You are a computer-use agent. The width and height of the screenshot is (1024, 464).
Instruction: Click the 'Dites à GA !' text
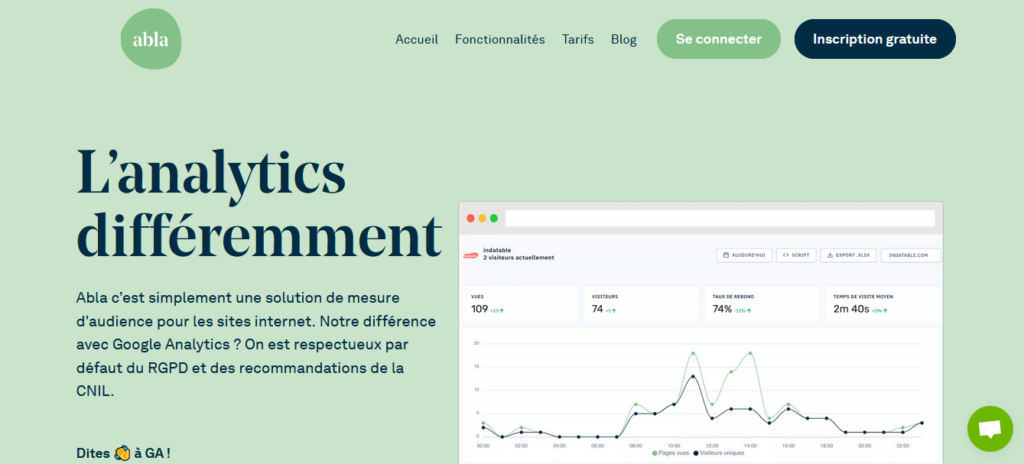click(x=123, y=452)
